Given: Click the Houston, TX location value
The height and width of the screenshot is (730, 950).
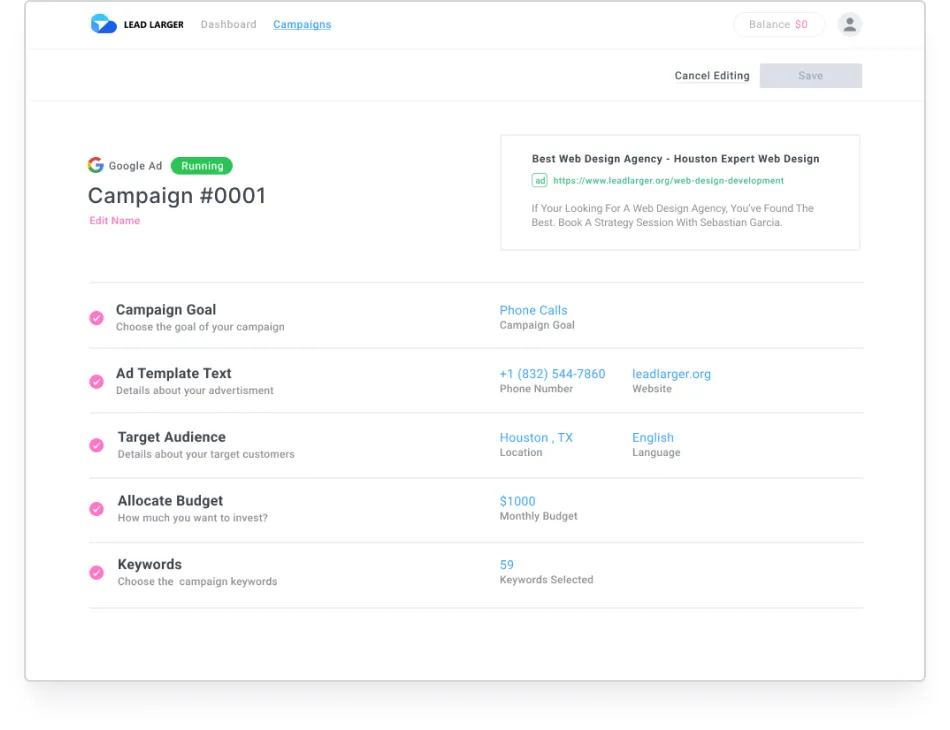Looking at the screenshot, I should 536,437.
